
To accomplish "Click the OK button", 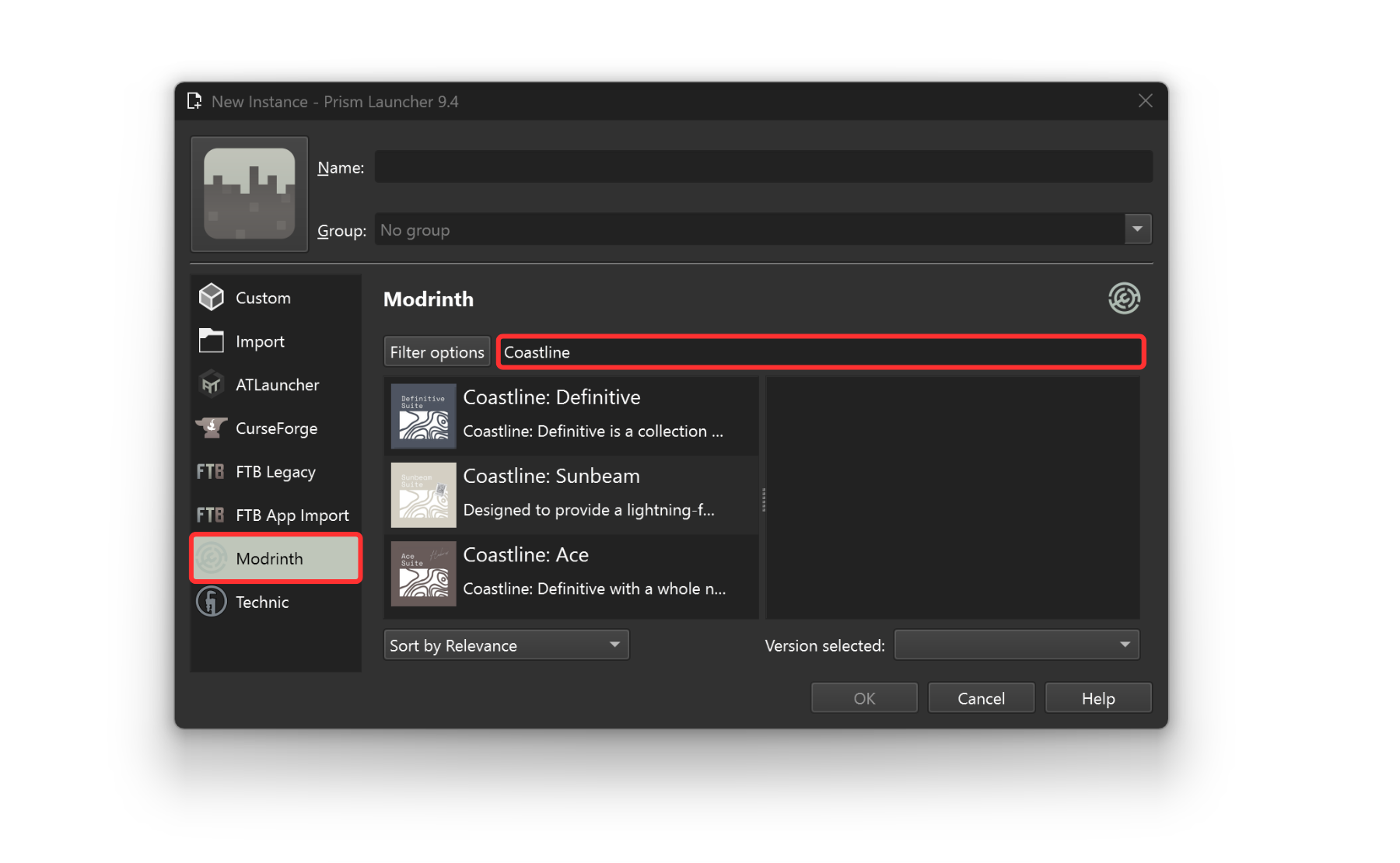I will click(x=864, y=698).
